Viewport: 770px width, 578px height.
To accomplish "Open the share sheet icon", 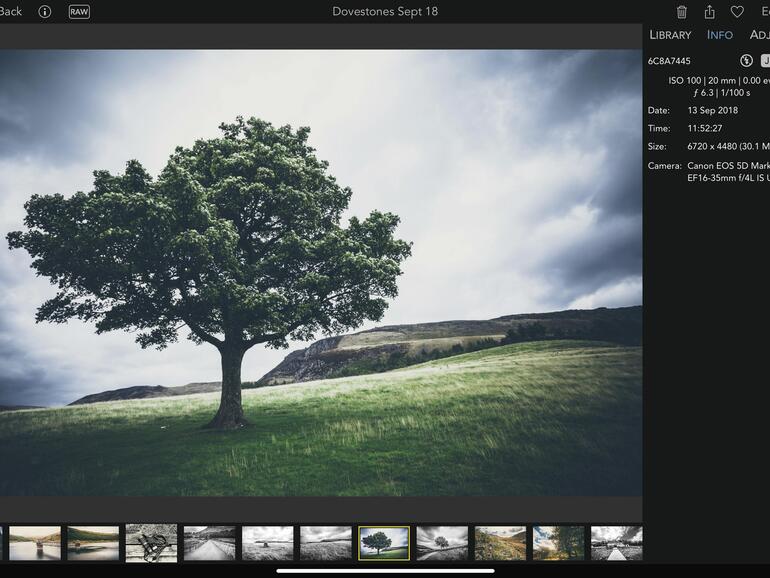I will point(709,12).
